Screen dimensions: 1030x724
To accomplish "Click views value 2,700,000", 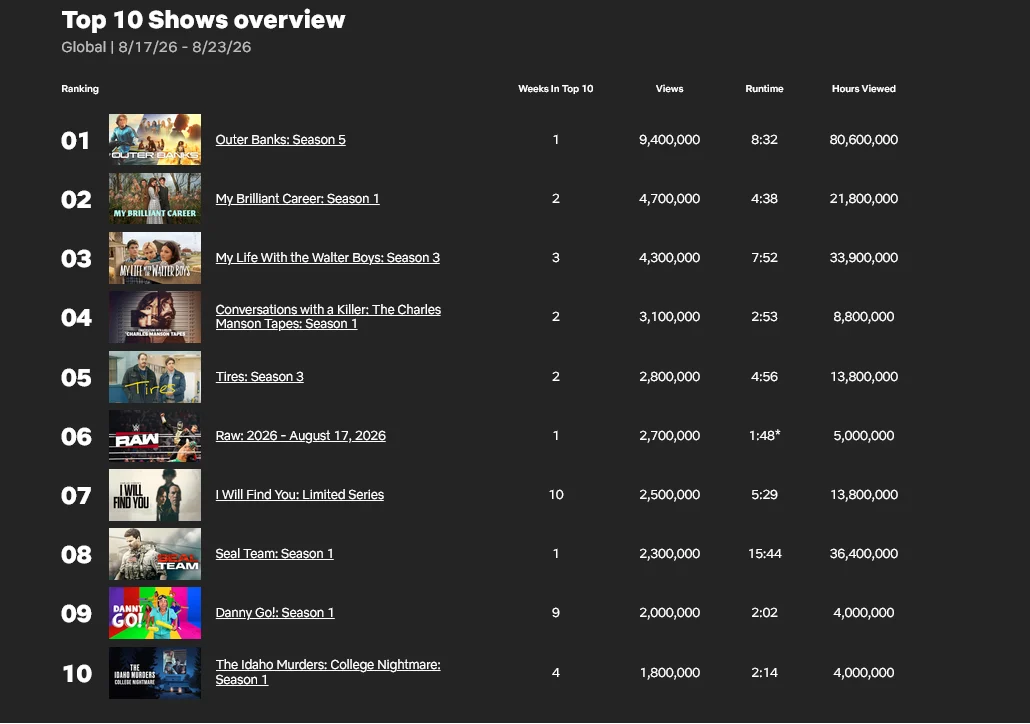I will (669, 436).
